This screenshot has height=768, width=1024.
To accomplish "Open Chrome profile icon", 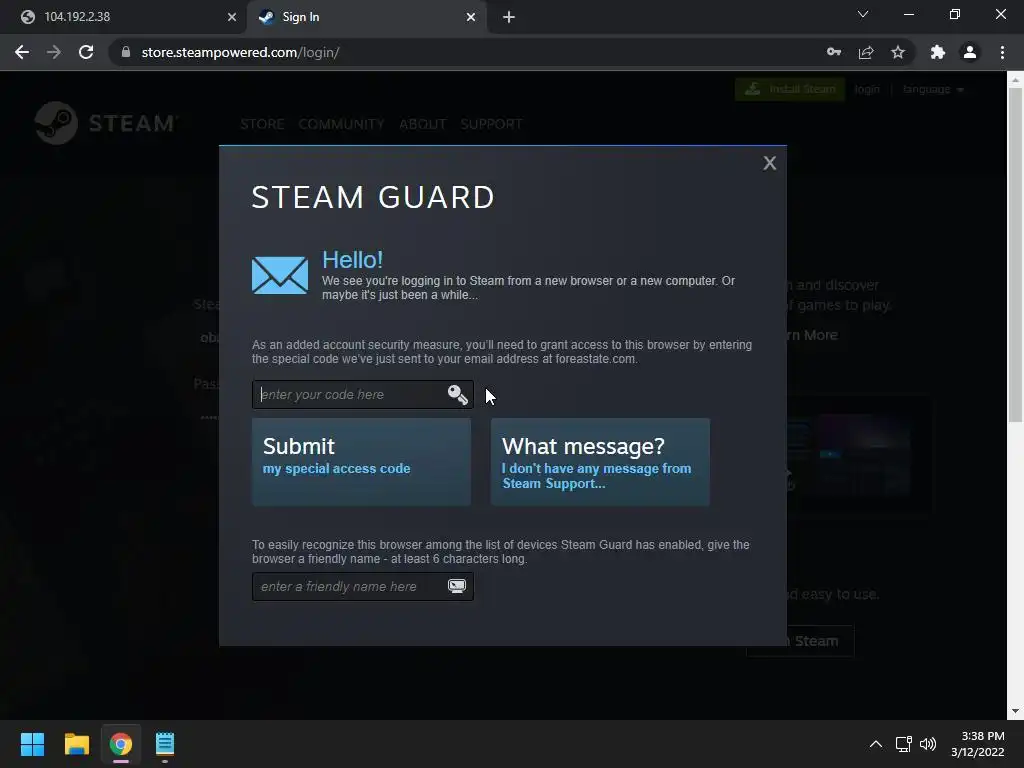I will pos(970,52).
